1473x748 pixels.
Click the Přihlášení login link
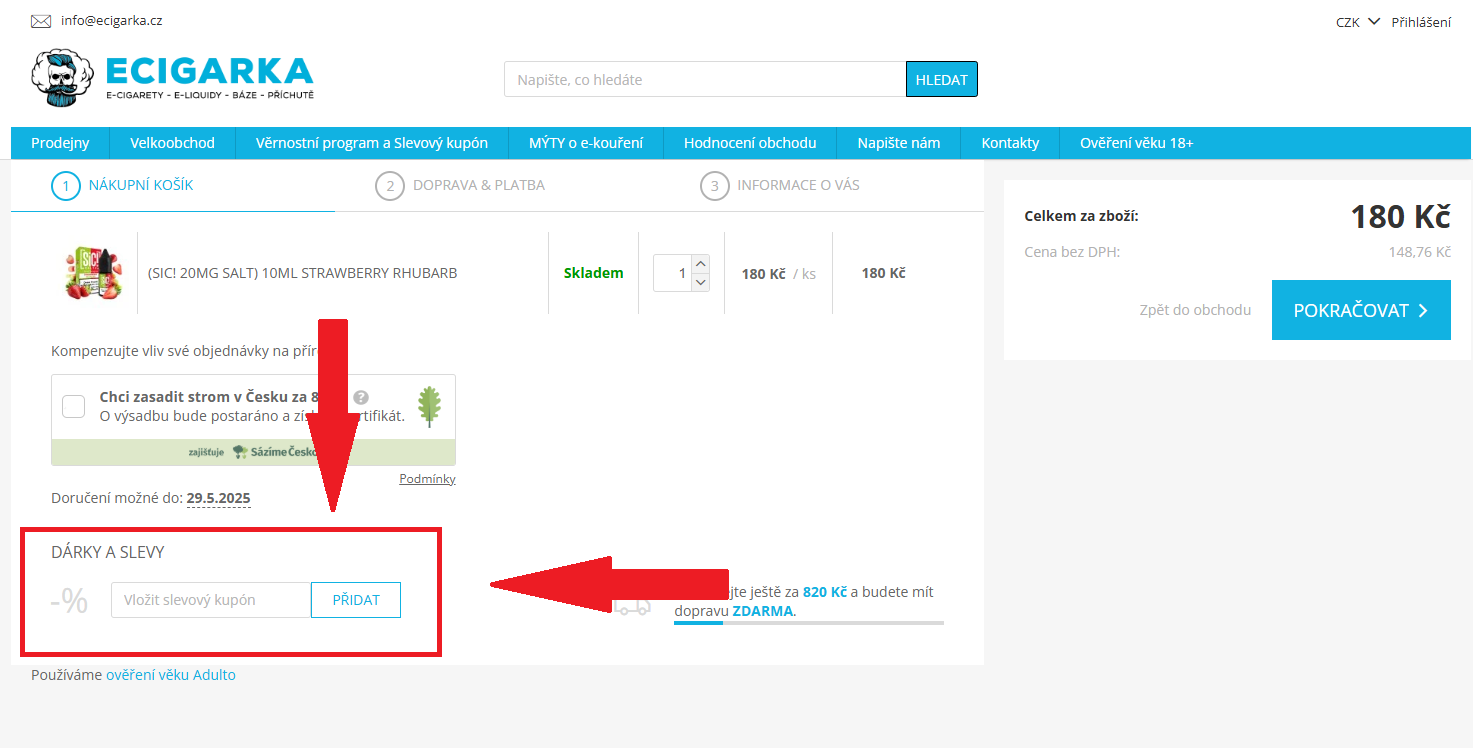[x=1421, y=22]
